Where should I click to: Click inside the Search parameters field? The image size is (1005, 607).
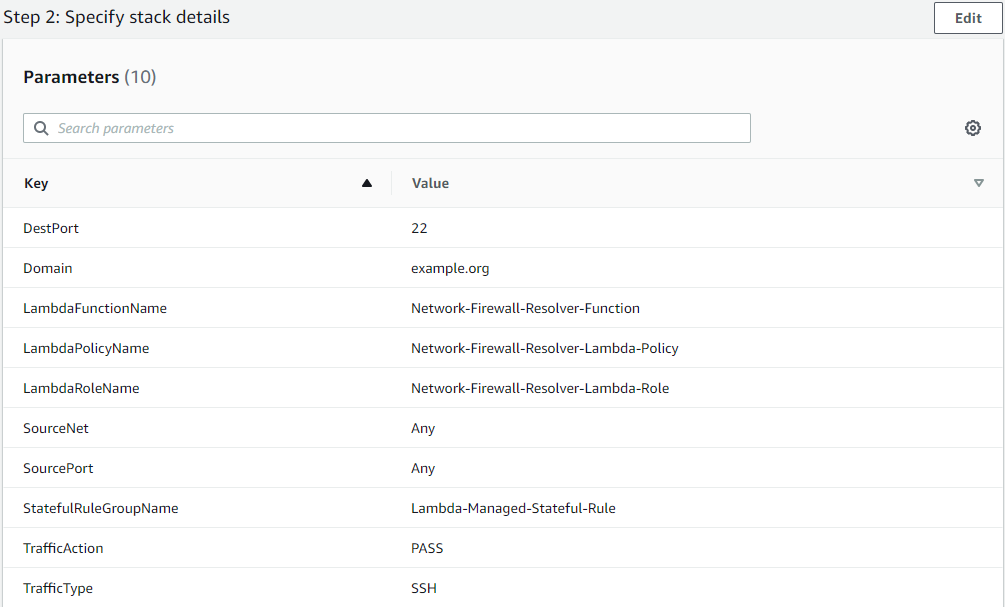pyautogui.click(x=300, y=128)
